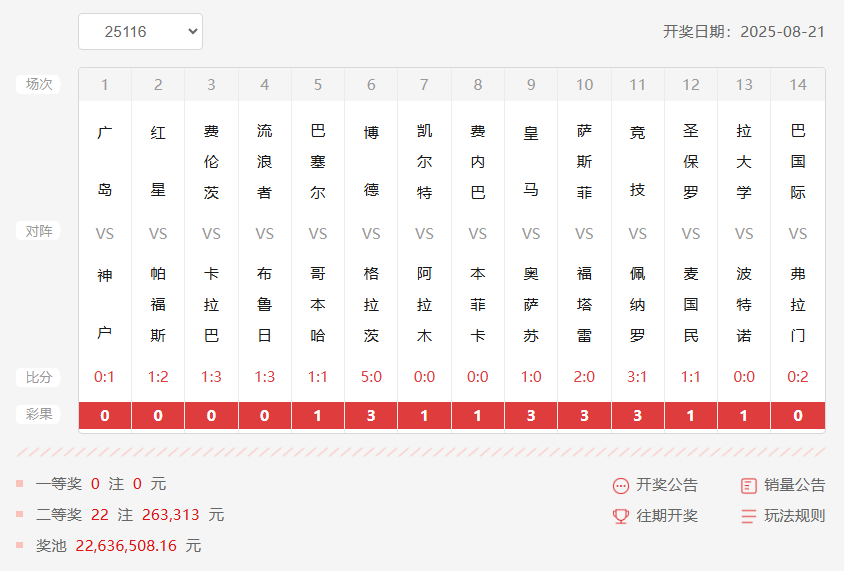Click the 比分 row label
The width and height of the screenshot is (844, 571).
click(39, 377)
